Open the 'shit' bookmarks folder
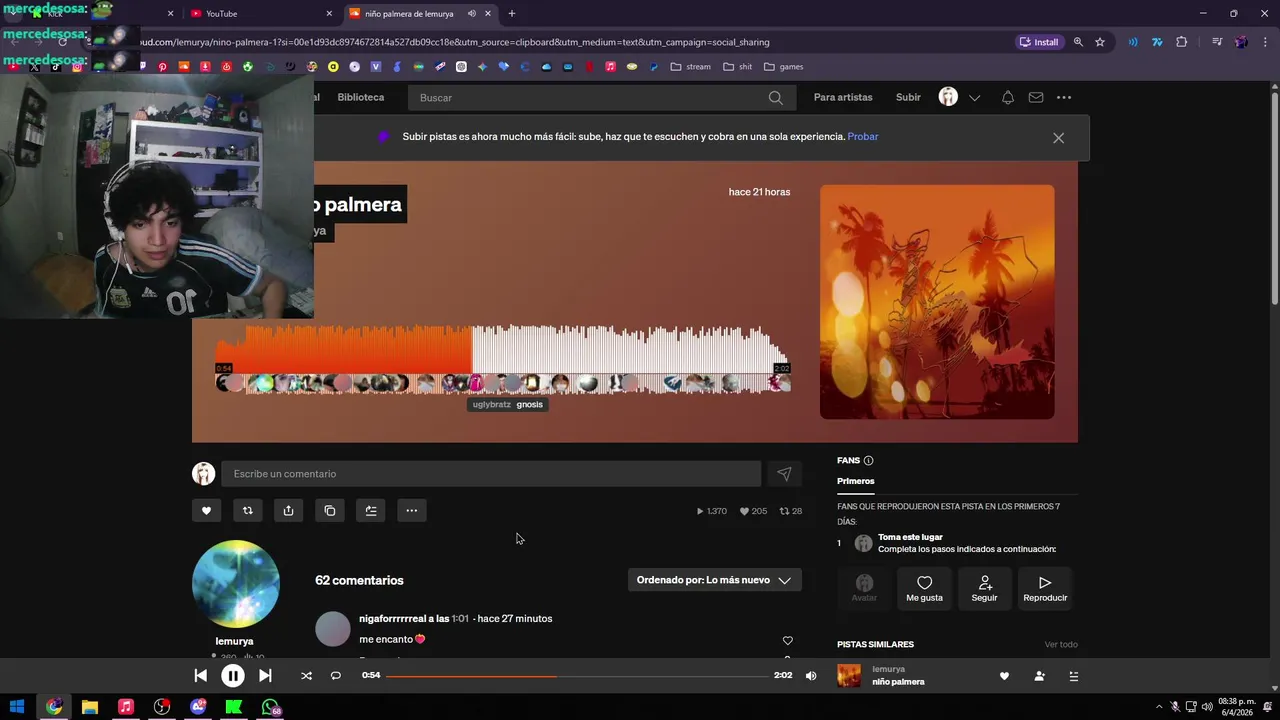 pyautogui.click(x=737, y=67)
